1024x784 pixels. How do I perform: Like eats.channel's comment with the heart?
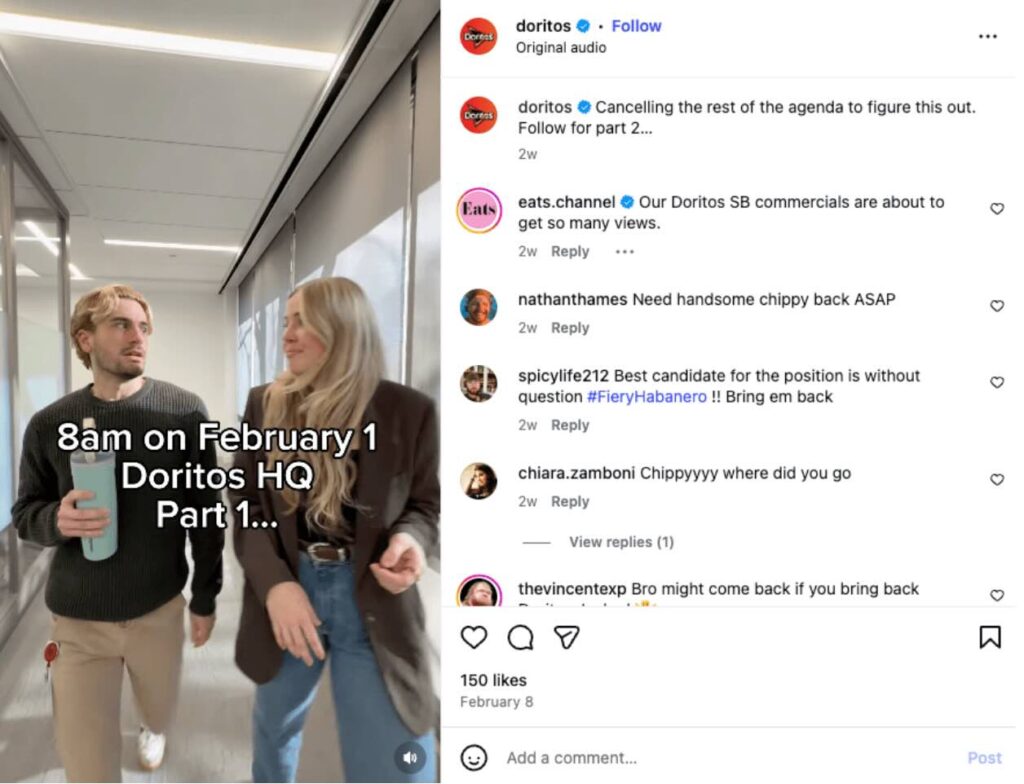tap(996, 209)
